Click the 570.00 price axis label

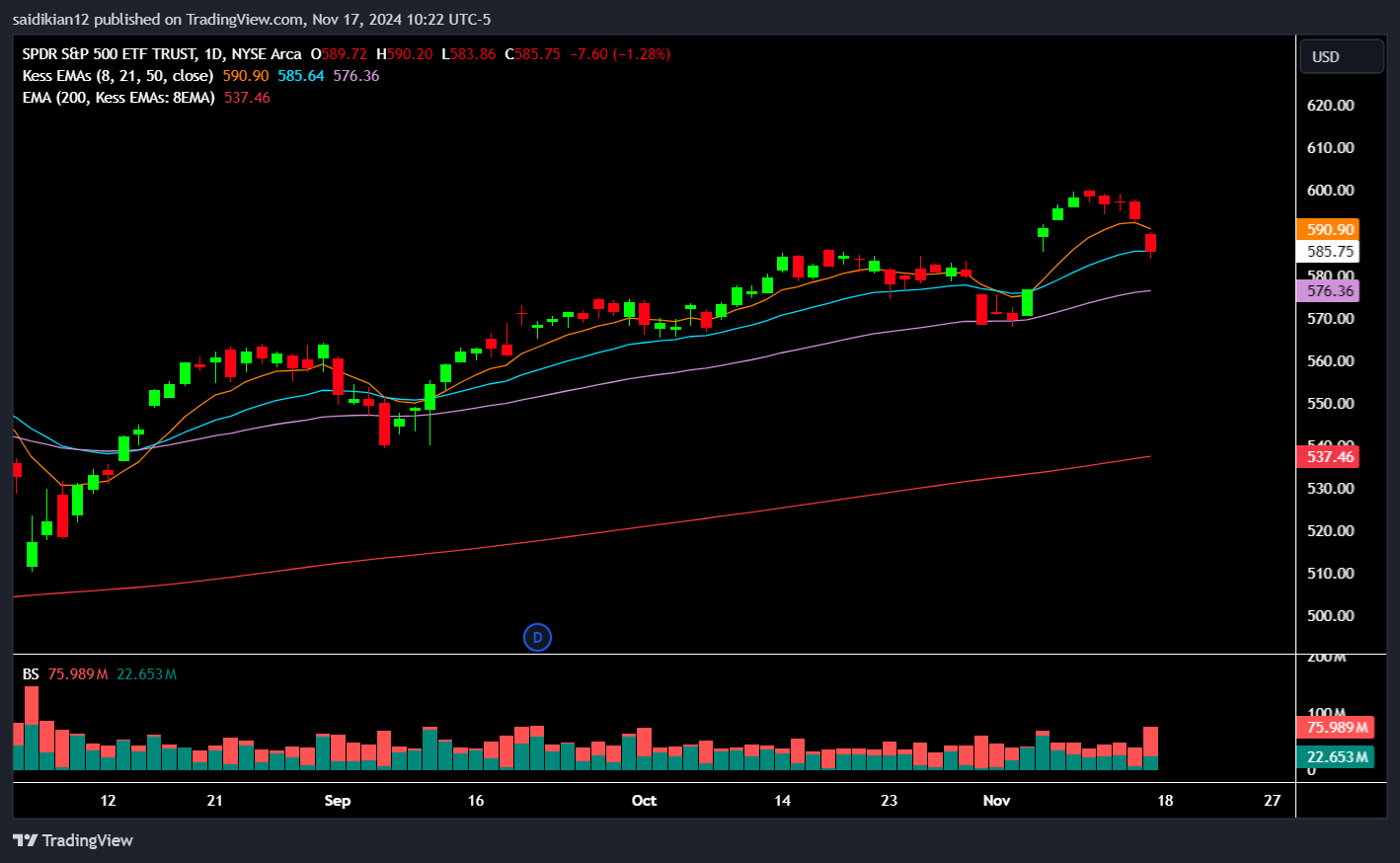click(1330, 318)
